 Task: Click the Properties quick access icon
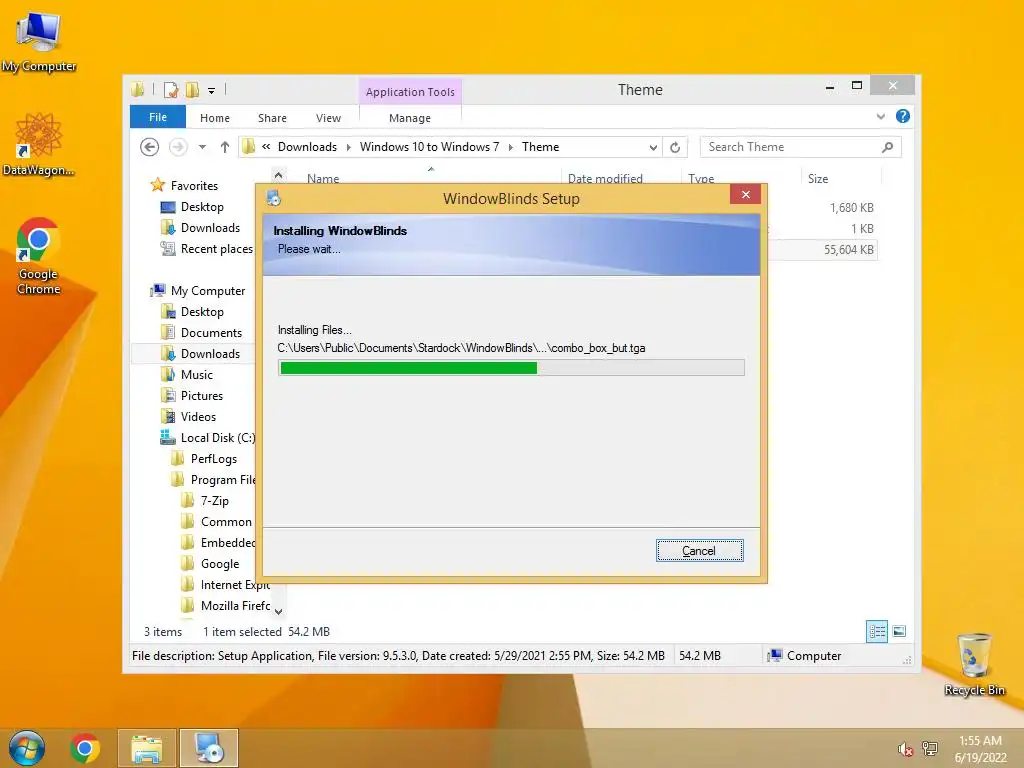(171, 90)
